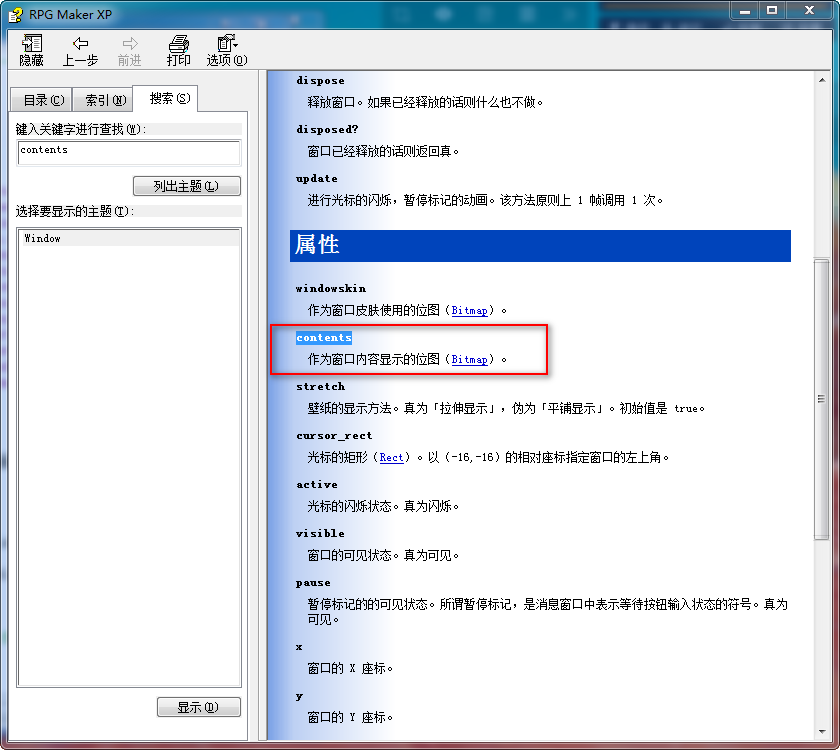The height and width of the screenshot is (750, 840).
Task: Click the highlighted contents property heading
Action: click(x=324, y=338)
